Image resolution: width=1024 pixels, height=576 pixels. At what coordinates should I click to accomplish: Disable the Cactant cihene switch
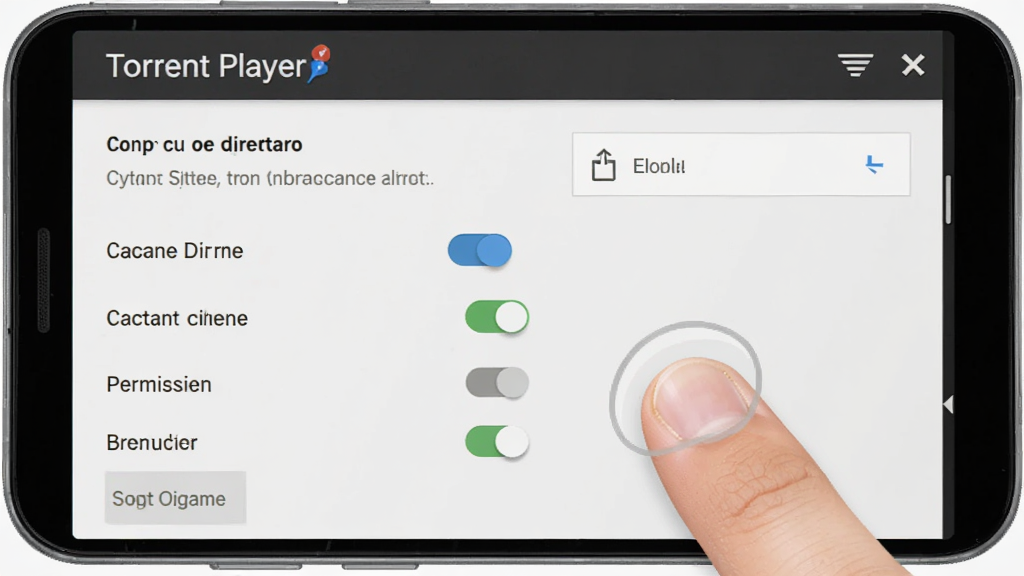point(497,317)
